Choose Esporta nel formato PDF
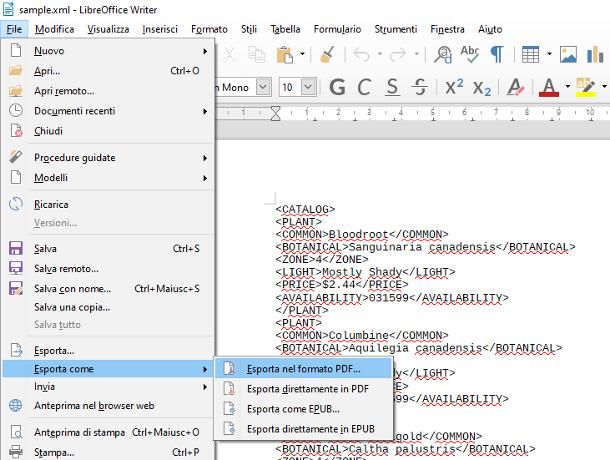 coord(303,369)
